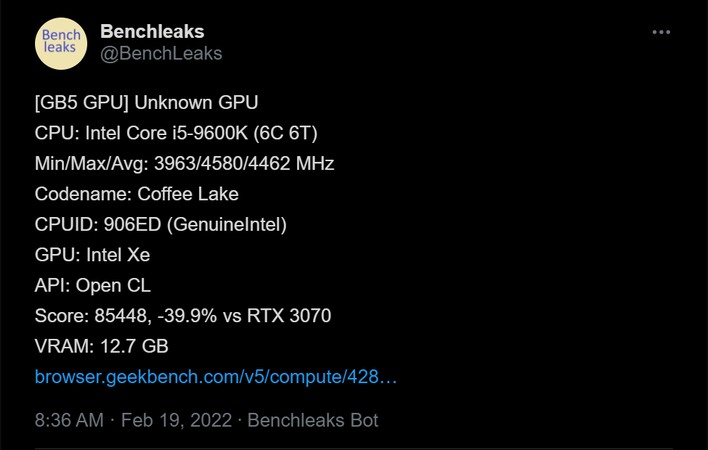Click the VRAM: 12.7 GB line

tap(102, 346)
